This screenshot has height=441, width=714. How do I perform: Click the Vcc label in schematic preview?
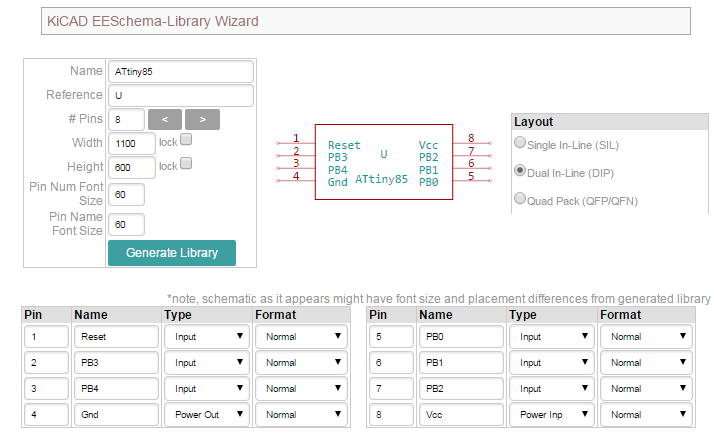tap(428, 145)
